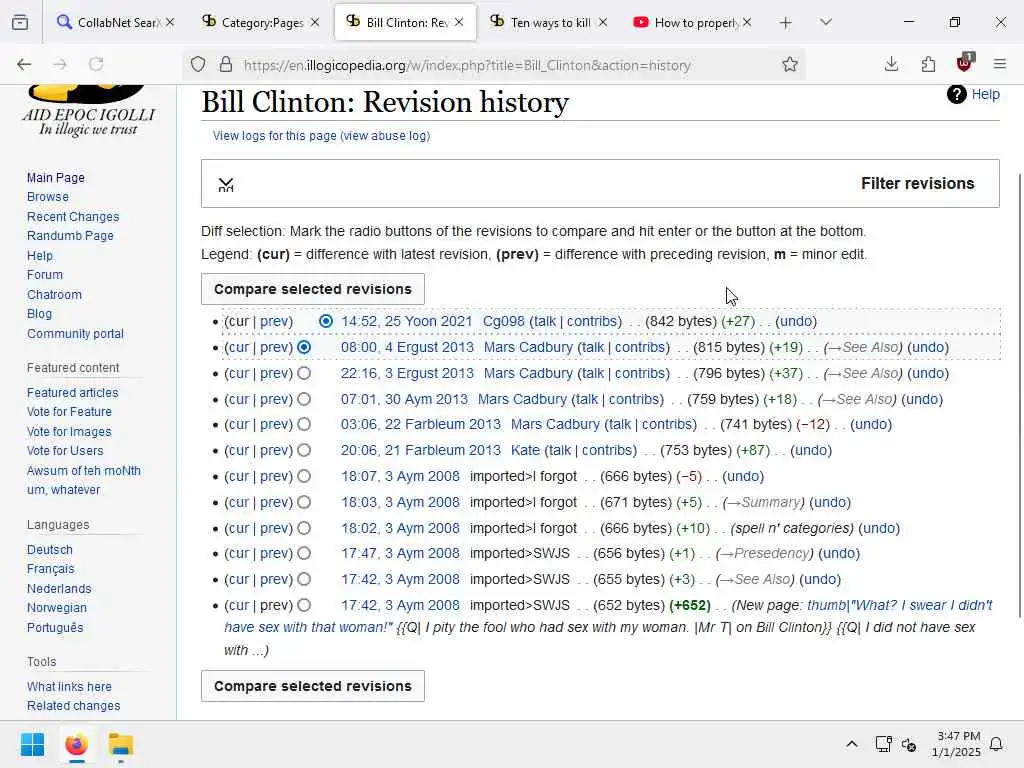Switch to the How to properly YouTube tab
1024x768 pixels.
[x=692, y=23]
